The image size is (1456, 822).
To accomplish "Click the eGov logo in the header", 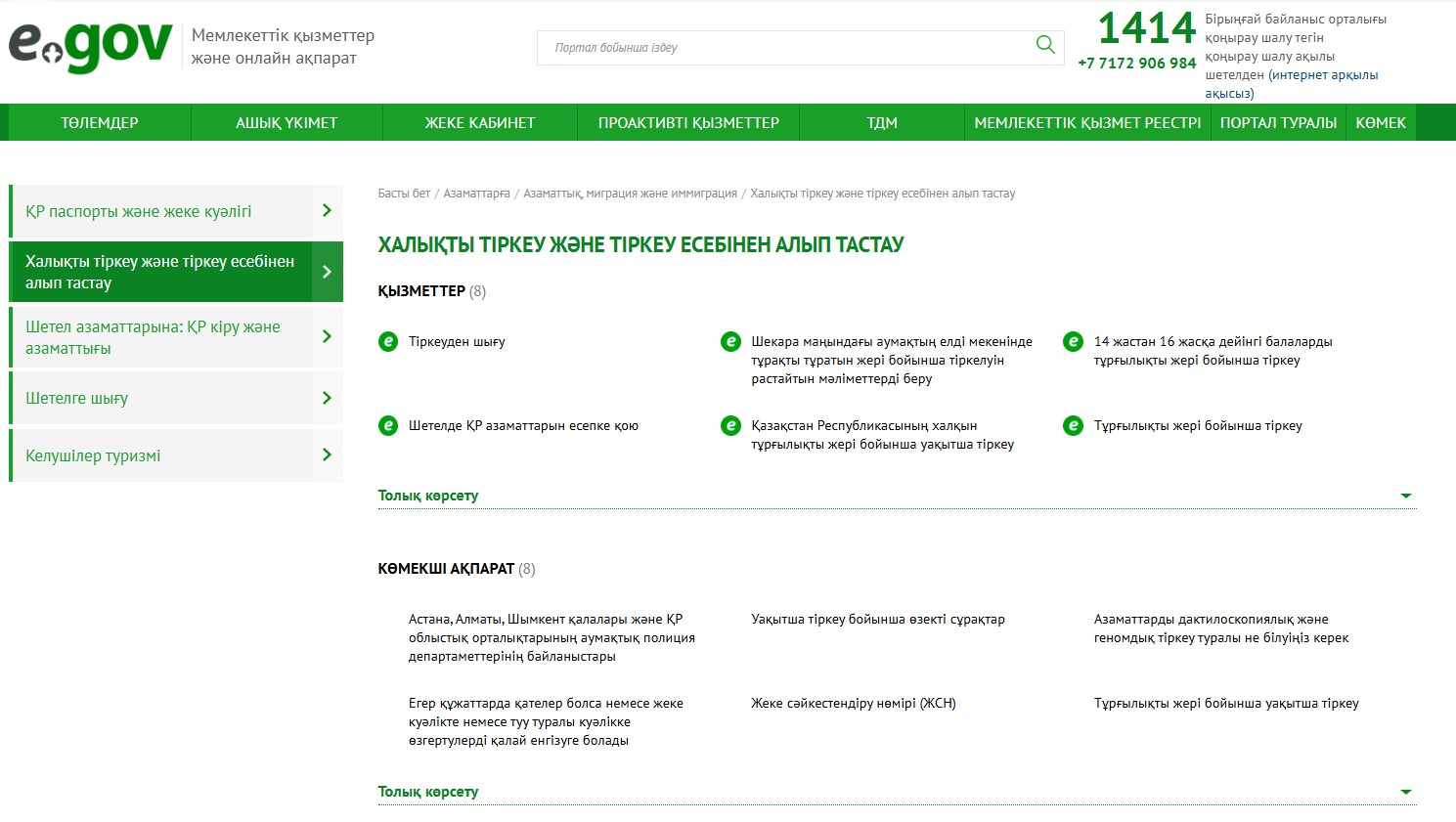I will [90, 46].
